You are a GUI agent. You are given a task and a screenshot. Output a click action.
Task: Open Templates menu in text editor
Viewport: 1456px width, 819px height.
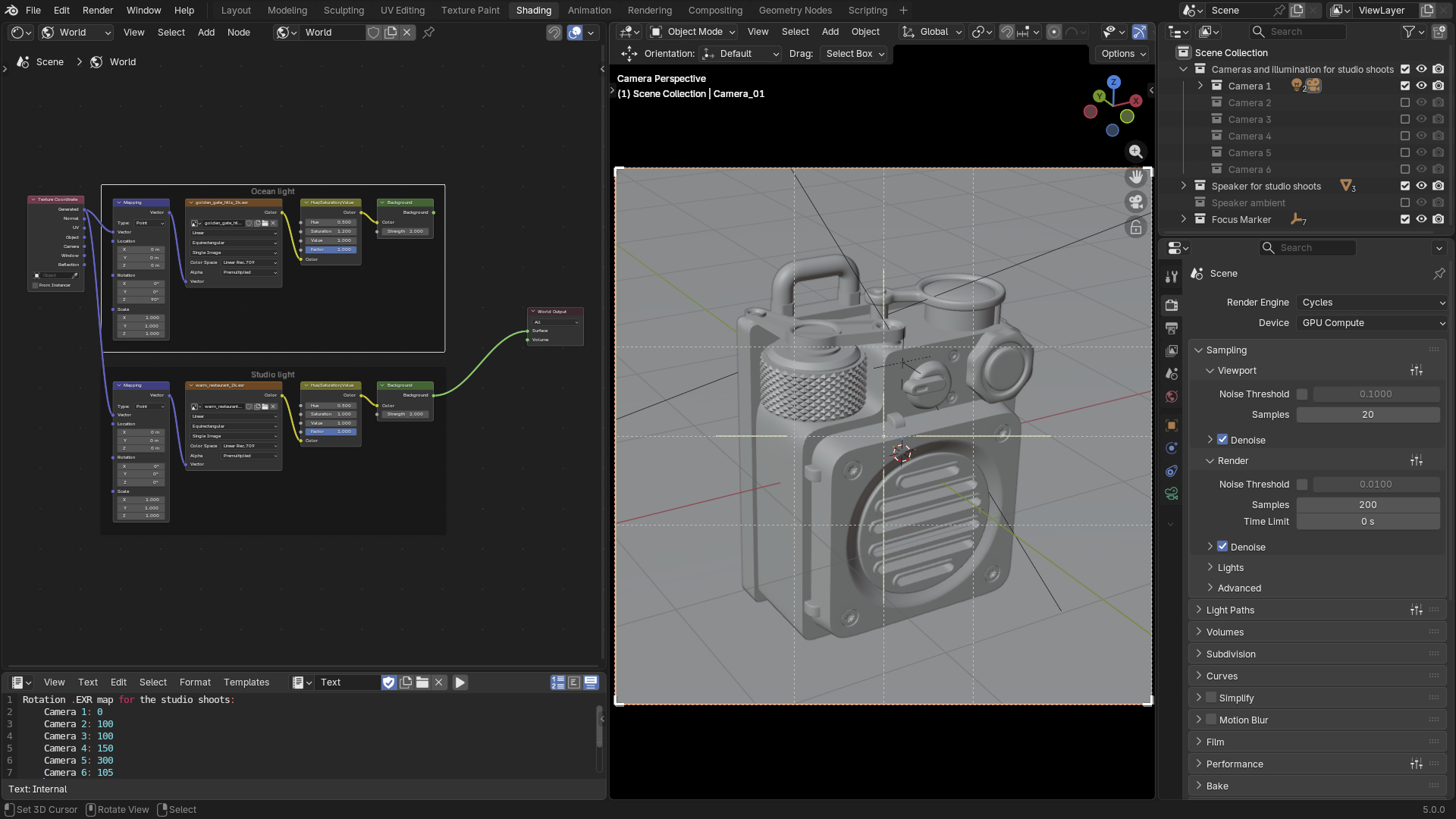pos(246,682)
